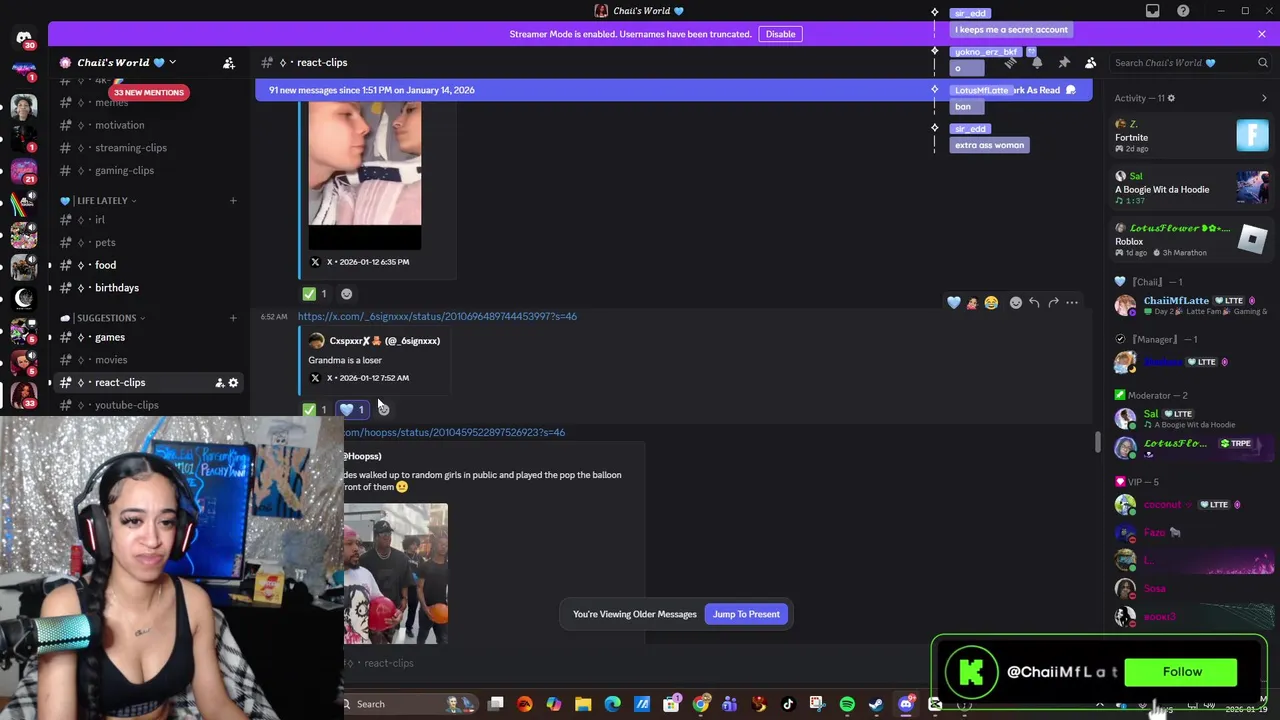Click the new messages banner
This screenshot has width=1280, height=720.
674,90
